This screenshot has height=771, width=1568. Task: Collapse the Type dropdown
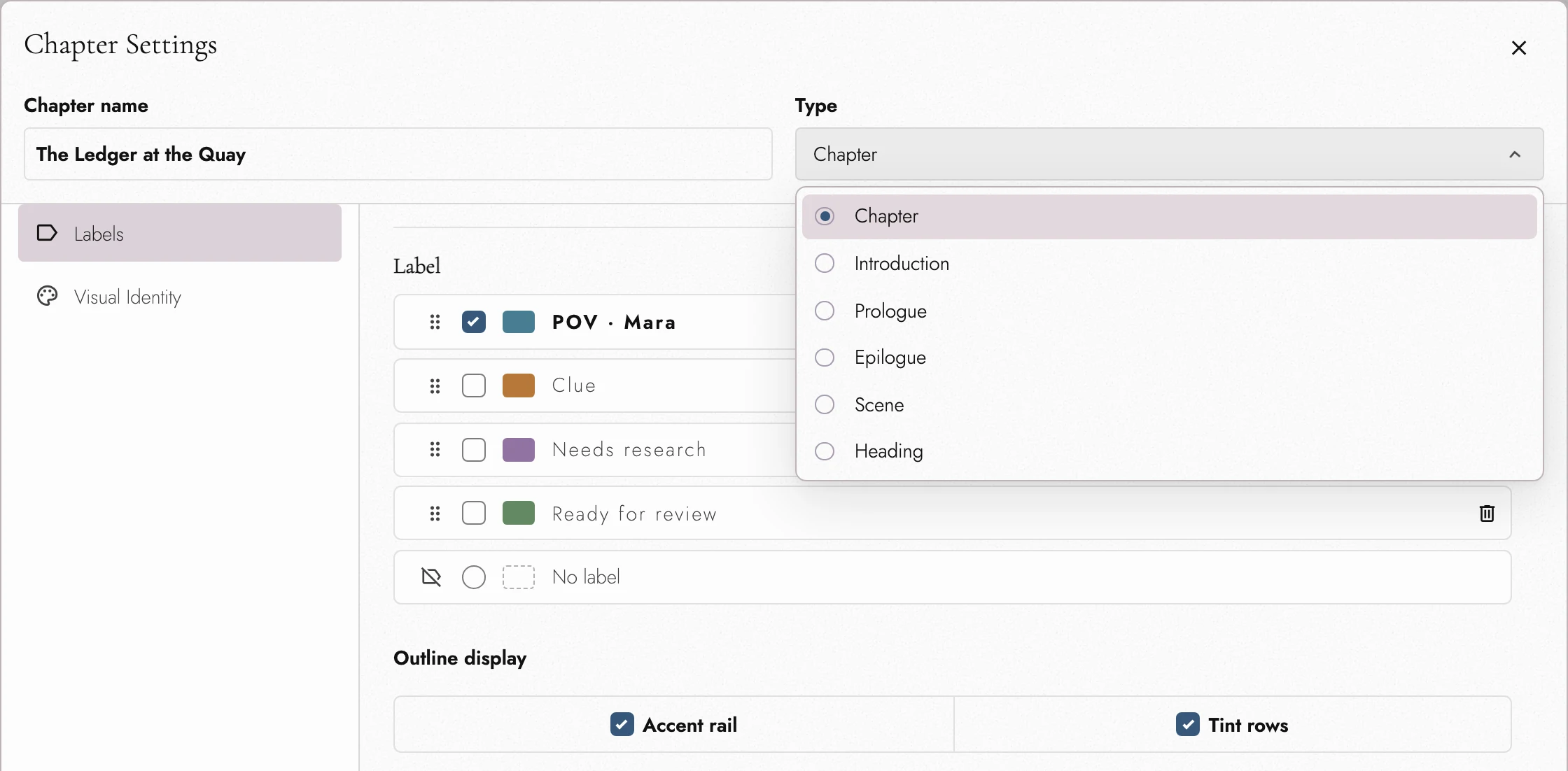[x=1169, y=154]
